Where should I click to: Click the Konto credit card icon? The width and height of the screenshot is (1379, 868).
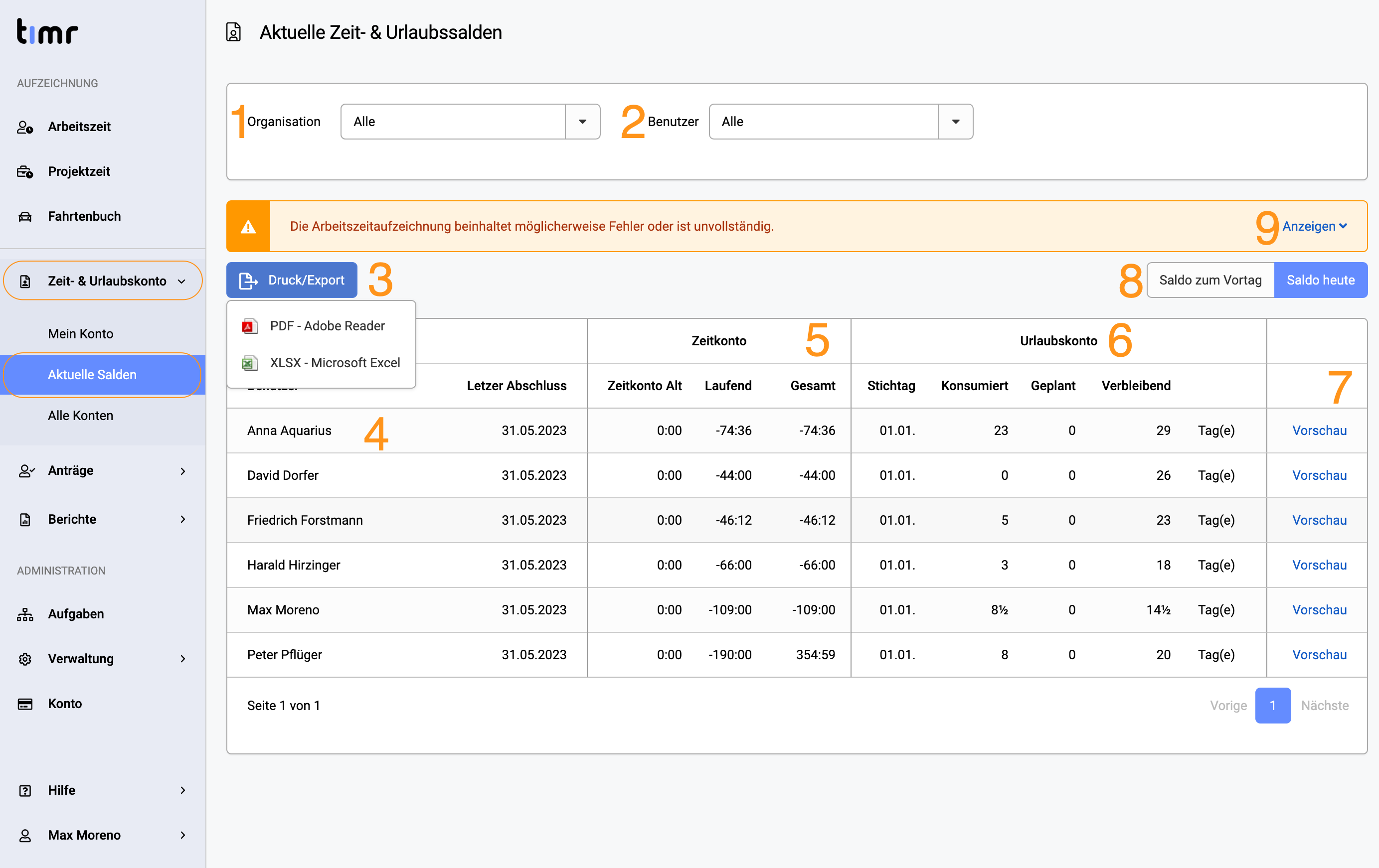point(24,704)
